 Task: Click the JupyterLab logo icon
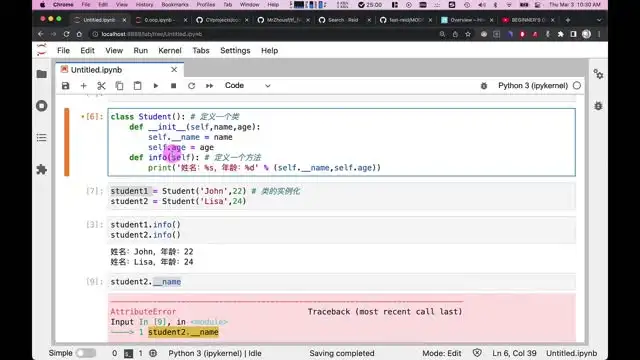click(x=42, y=50)
